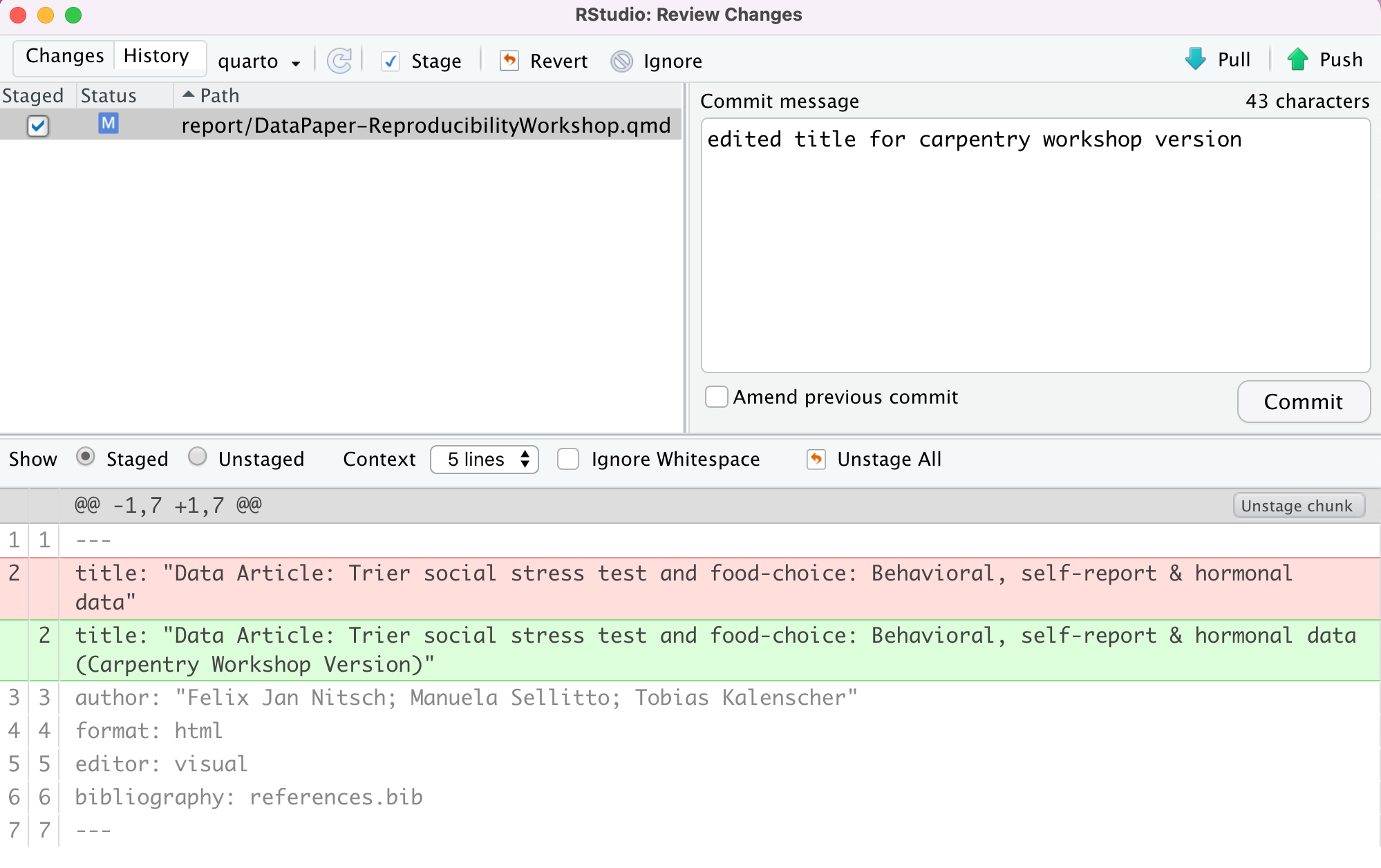1381x868 pixels.
Task: Click the 'bibliography: references.bib' diff line
Action: (x=249, y=798)
